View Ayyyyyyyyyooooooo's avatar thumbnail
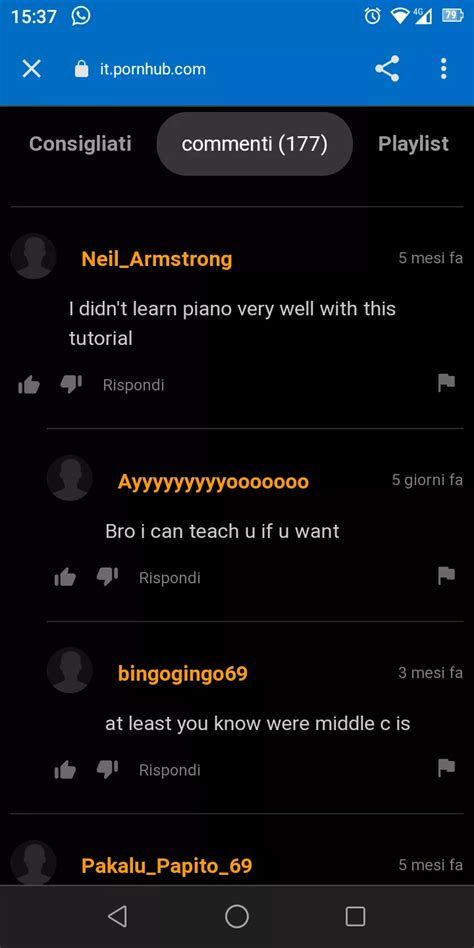The width and height of the screenshot is (474, 948). pos(70,478)
